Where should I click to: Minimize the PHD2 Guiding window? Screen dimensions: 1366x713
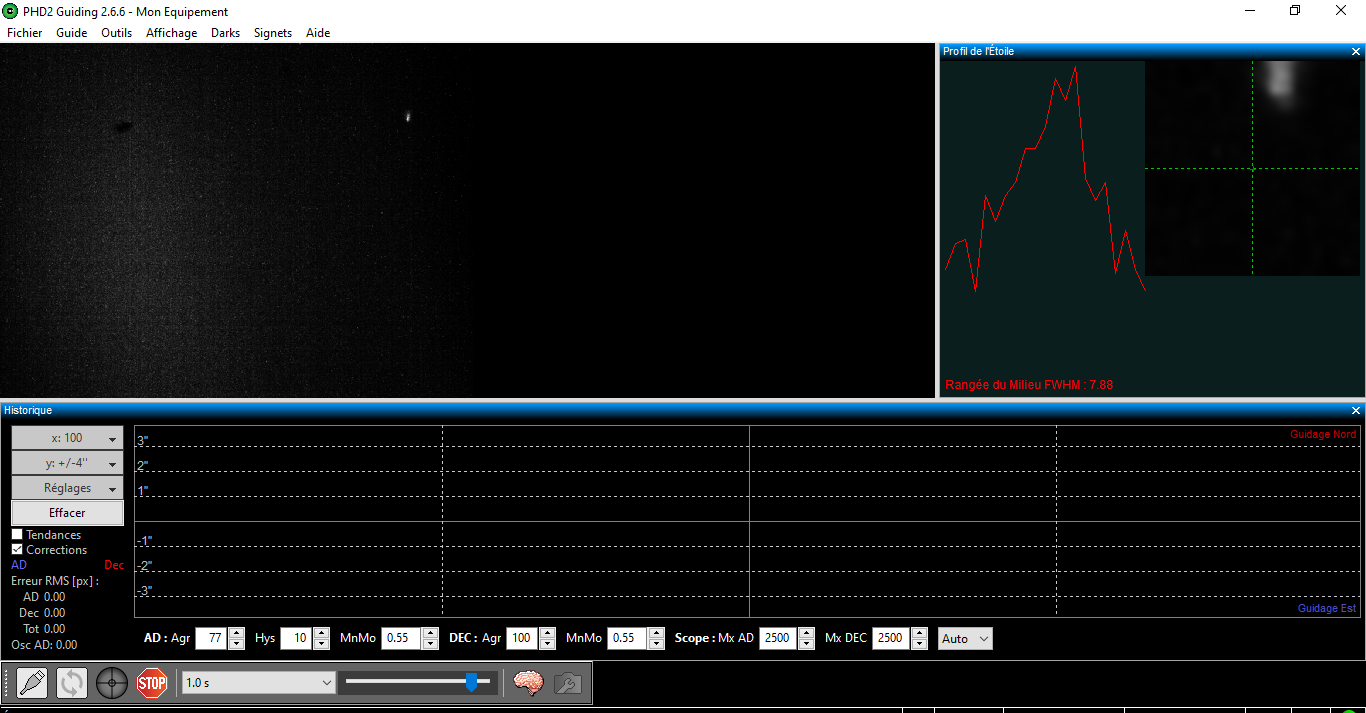(x=1250, y=11)
